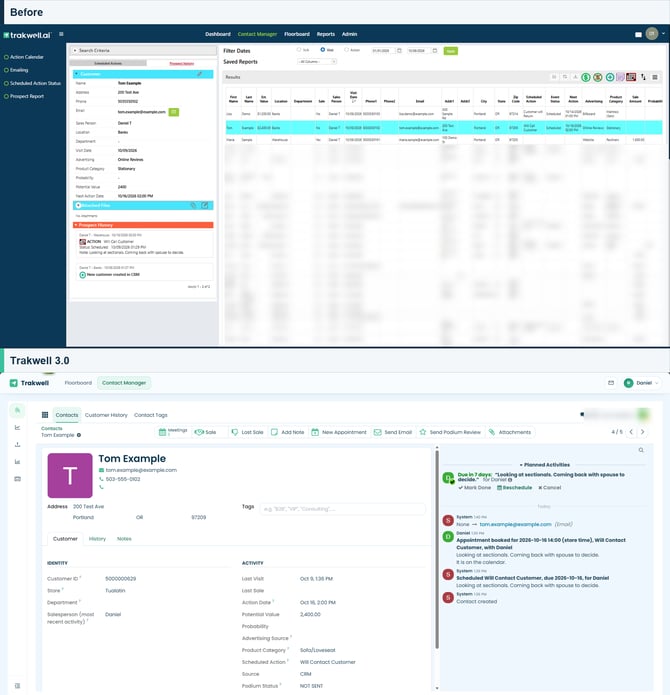Click the Add Note button
The height and width of the screenshot is (695, 670).
288,432
